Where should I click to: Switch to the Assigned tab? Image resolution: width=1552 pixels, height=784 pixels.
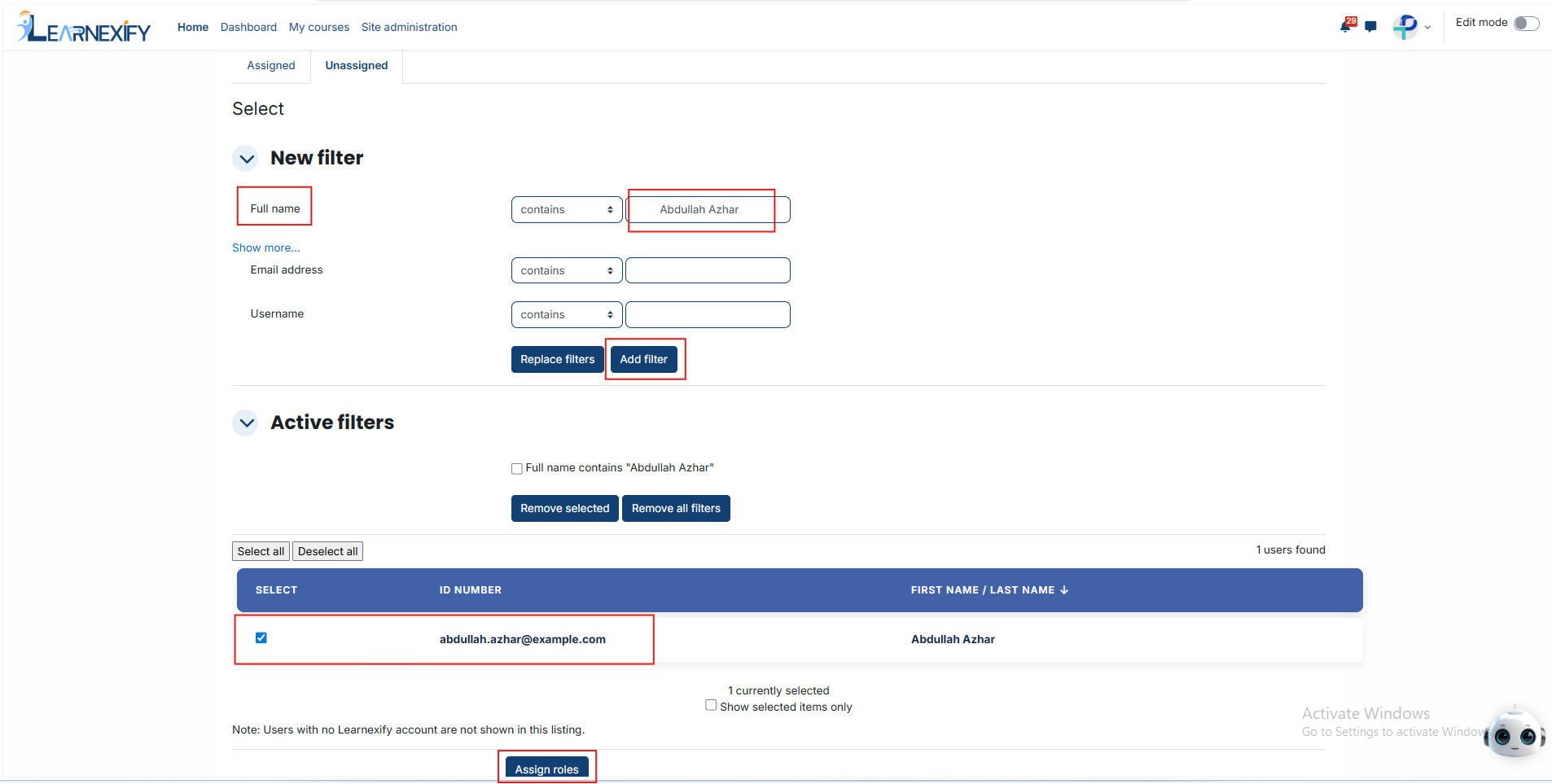(271, 65)
